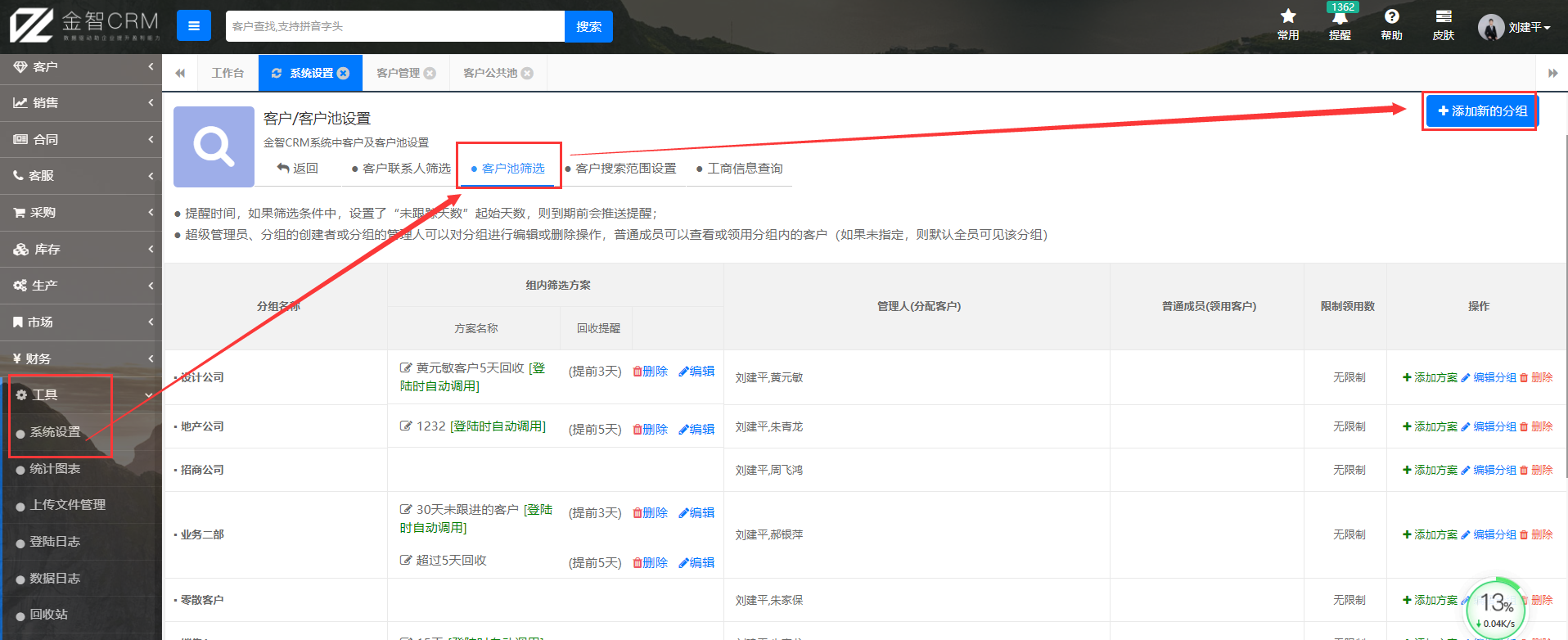The image size is (1568, 640).
Task: Close the 客户管理 tab via its X
Action: point(430,74)
